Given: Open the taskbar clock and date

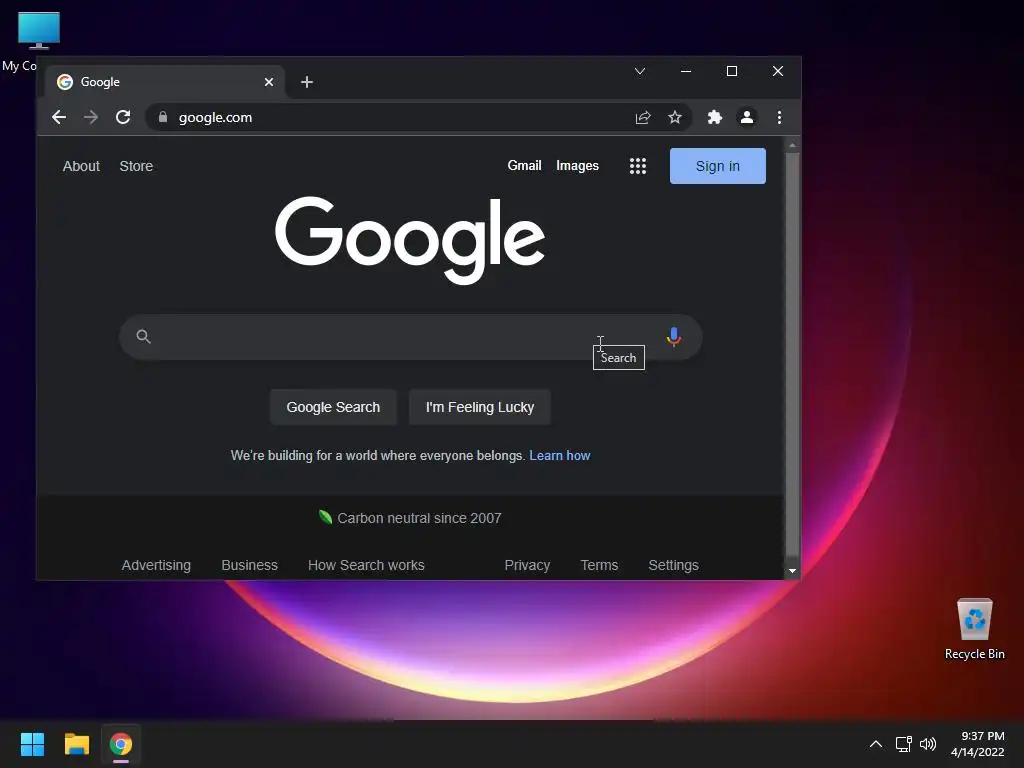Looking at the screenshot, I should [x=978, y=744].
